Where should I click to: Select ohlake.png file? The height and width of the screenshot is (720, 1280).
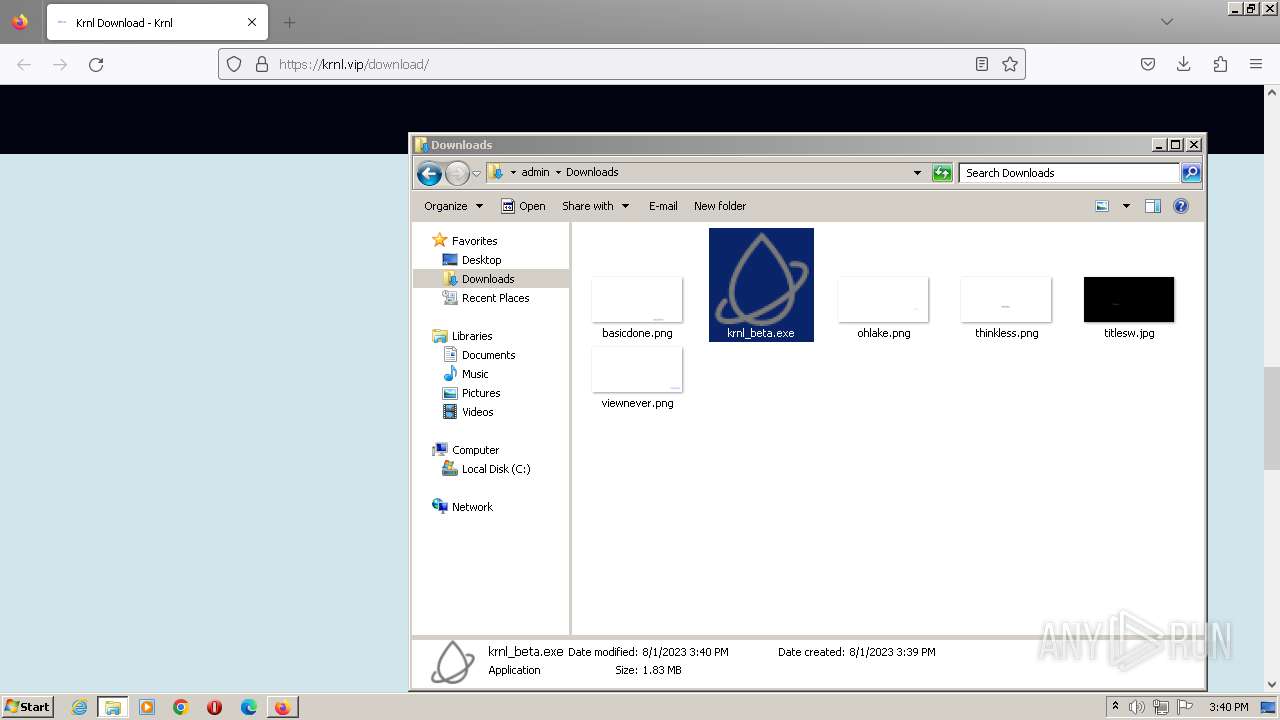click(x=883, y=308)
